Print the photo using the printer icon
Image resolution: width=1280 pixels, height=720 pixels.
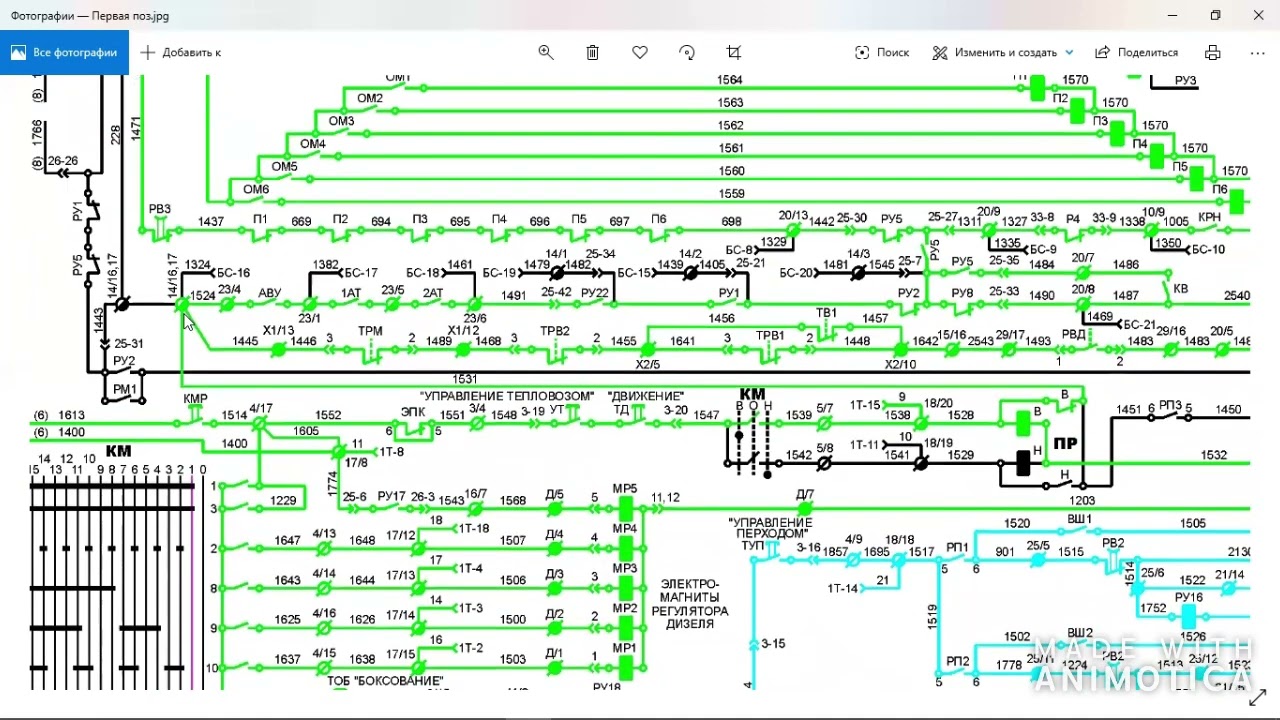pos(1213,53)
